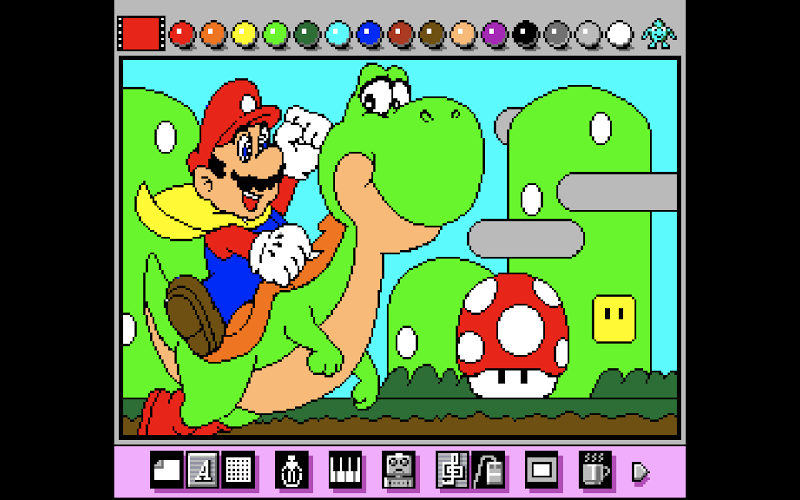Click the large red current color box

pos(140,33)
